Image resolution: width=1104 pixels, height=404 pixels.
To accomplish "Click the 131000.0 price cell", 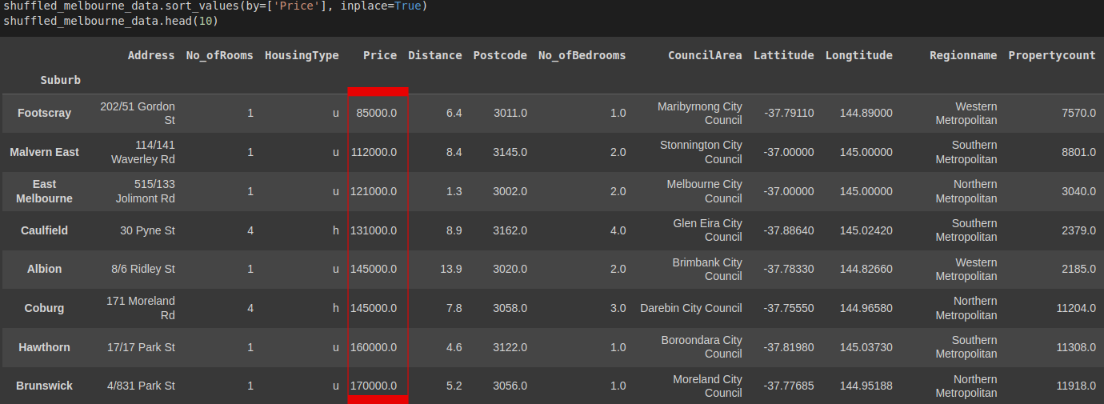I will click(373, 230).
